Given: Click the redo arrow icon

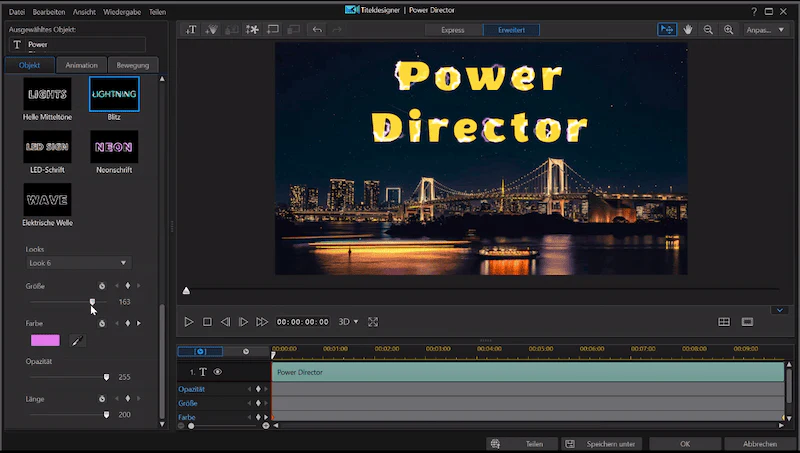Looking at the screenshot, I should point(337,30).
